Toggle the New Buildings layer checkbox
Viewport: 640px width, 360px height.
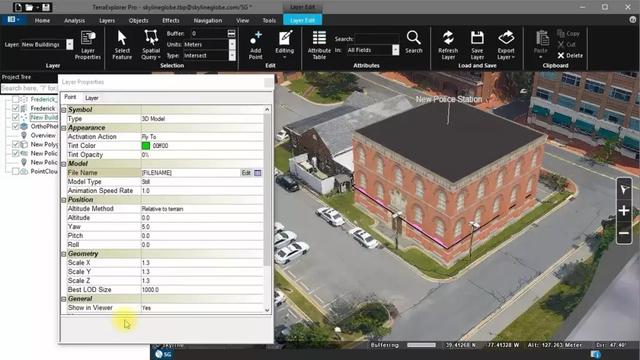[16, 117]
